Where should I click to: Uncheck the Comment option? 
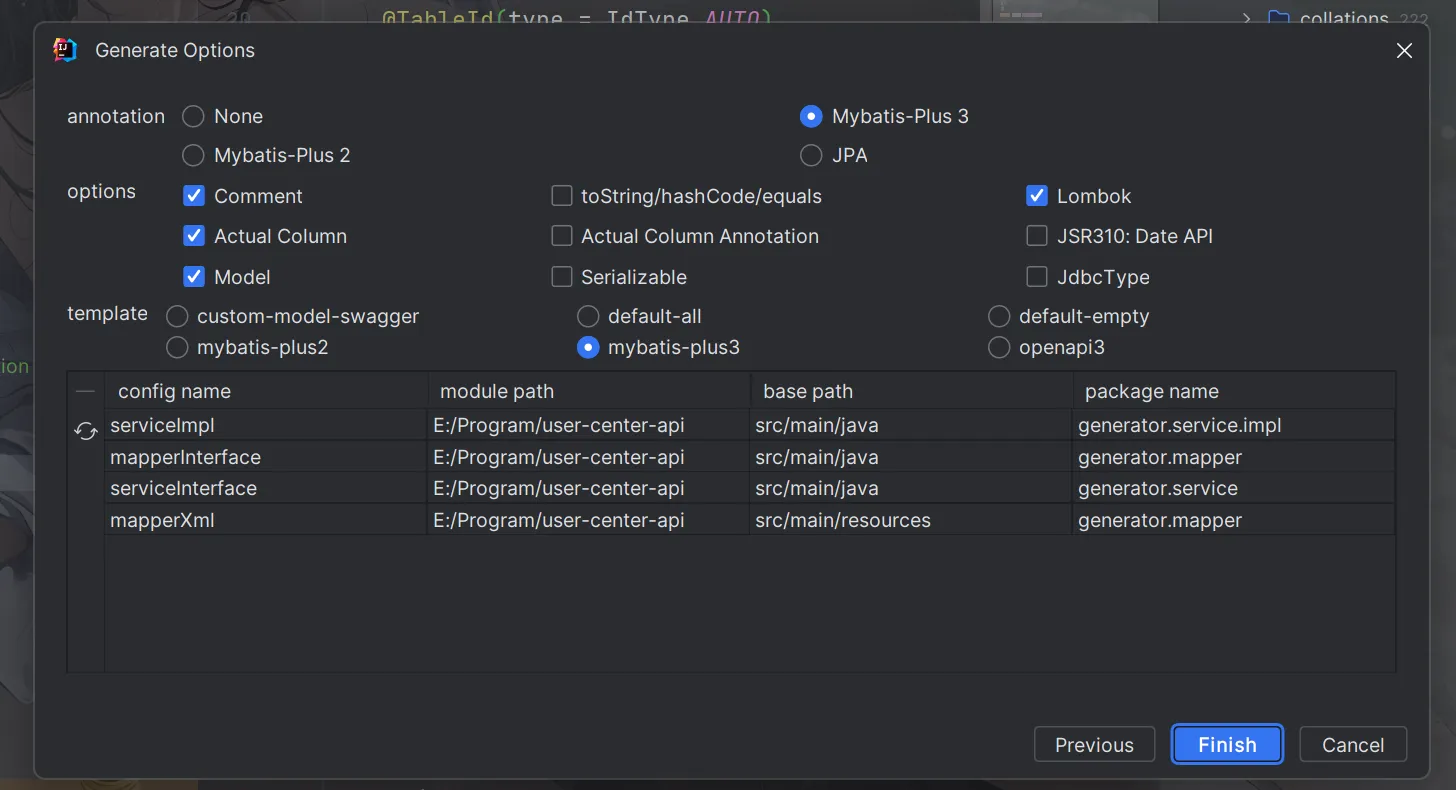[194, 196]
